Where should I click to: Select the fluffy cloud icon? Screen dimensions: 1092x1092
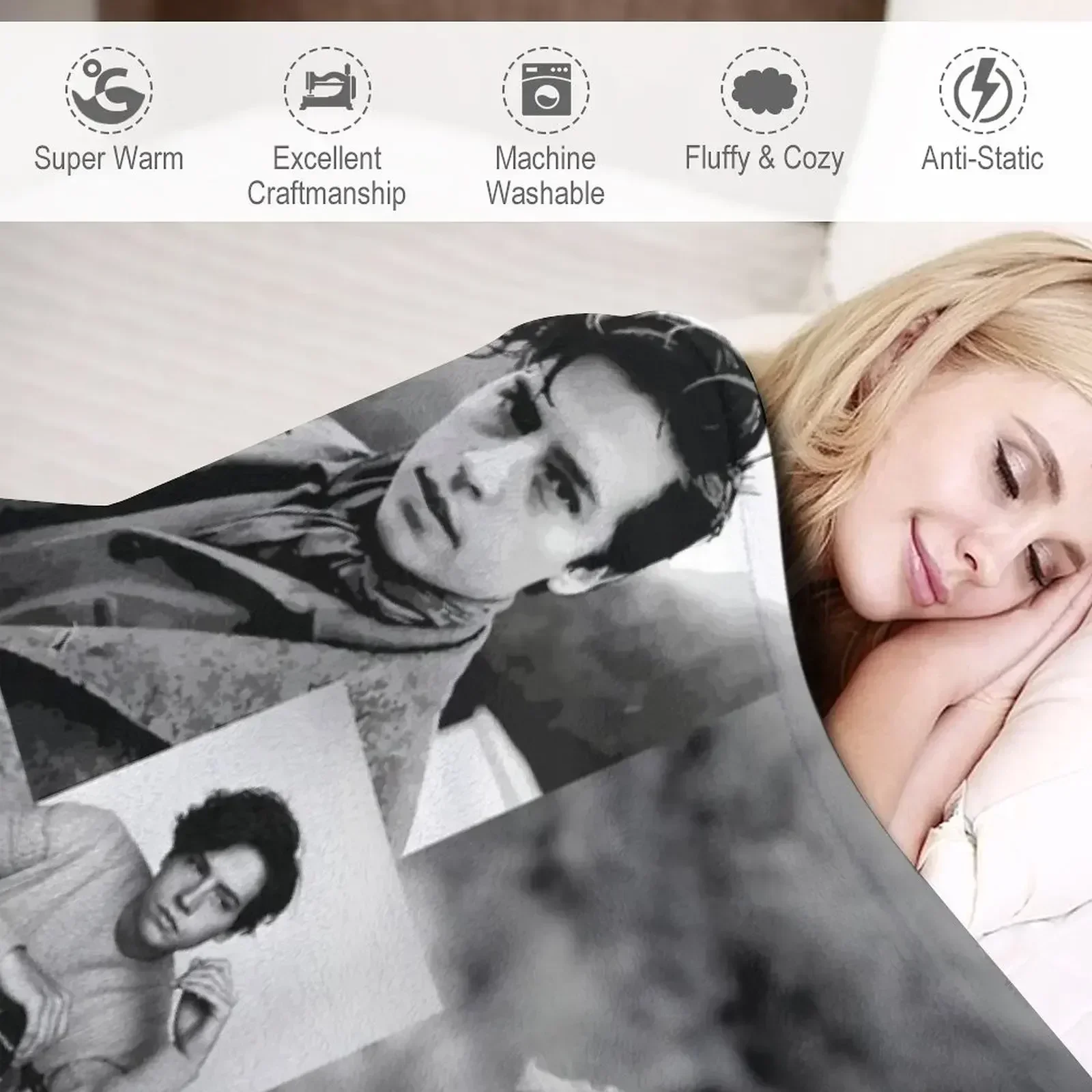point(764,90)
